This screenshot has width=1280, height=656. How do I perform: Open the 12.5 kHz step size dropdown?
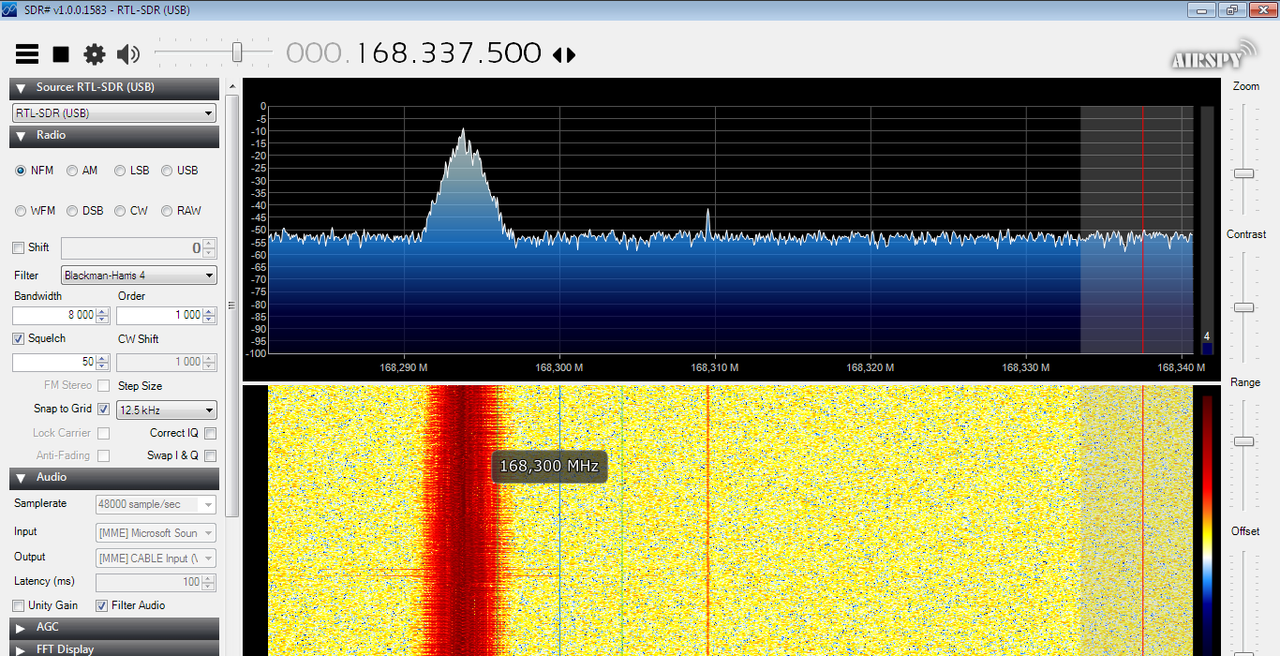click(x=167, y=410)
